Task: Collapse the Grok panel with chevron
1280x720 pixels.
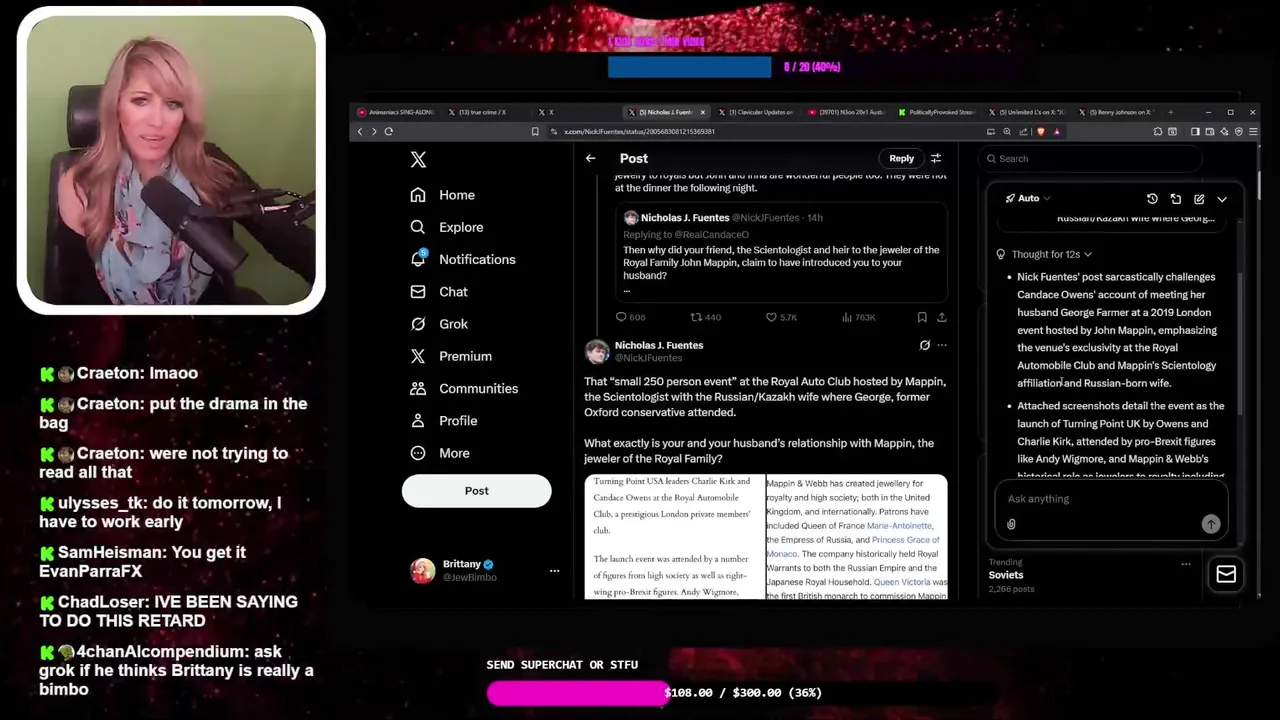Action: click(1222, 199)
